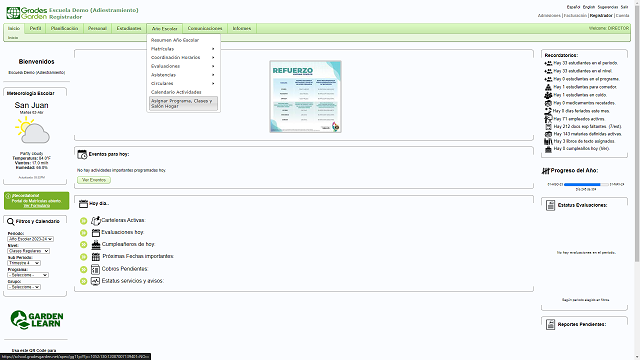Open the REFUERZO poster thumbnail
640x360 pixels.
point(305,97)
